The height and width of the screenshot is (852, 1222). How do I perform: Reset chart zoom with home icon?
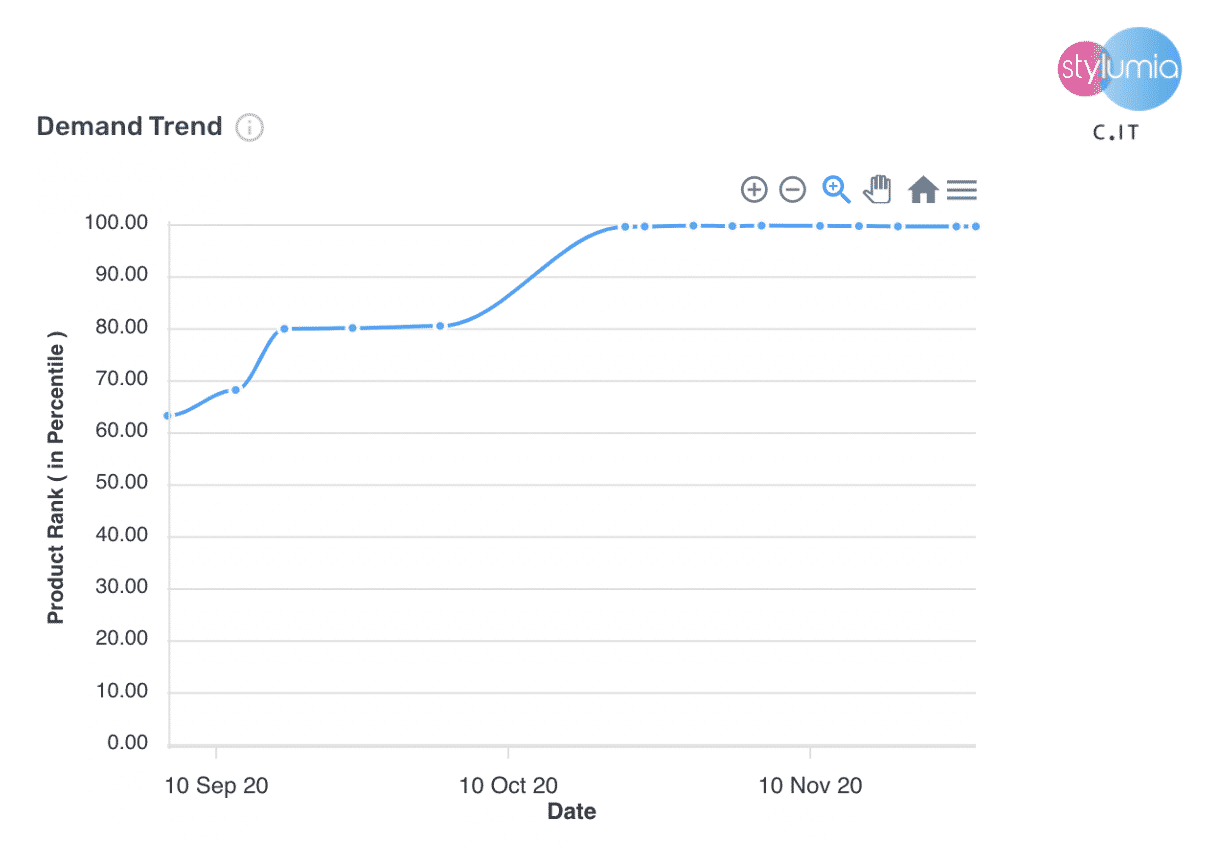[x=922, y=189]
